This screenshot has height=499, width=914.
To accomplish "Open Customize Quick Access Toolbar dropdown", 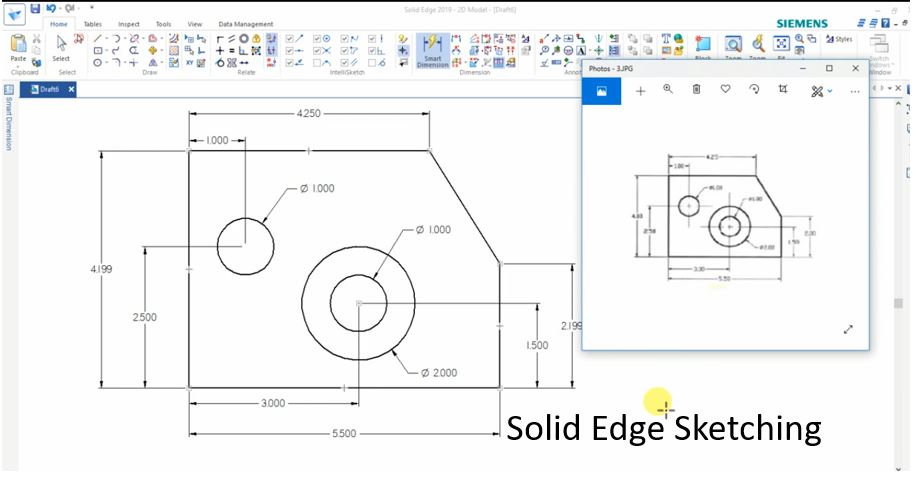I will 92,8.
